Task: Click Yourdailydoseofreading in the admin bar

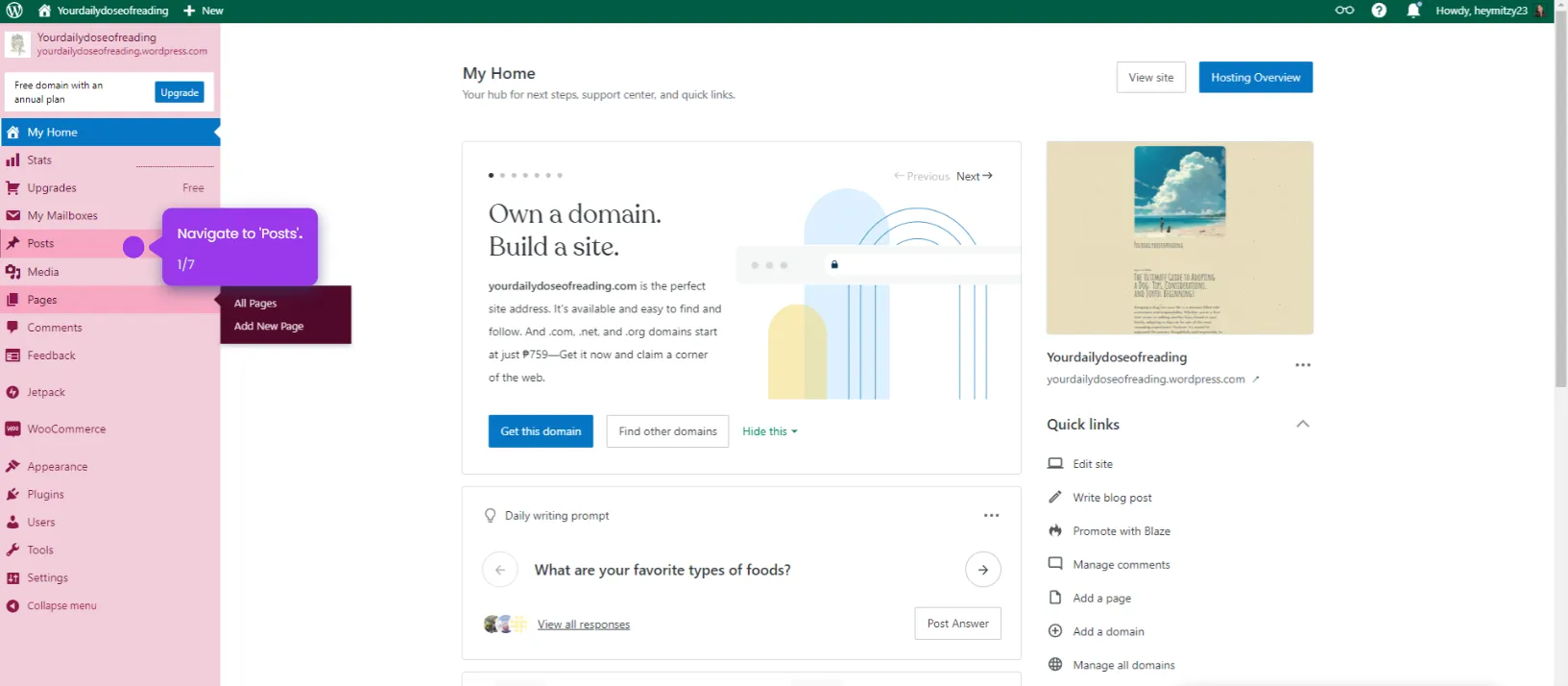Action: click(x=103, y=11)
